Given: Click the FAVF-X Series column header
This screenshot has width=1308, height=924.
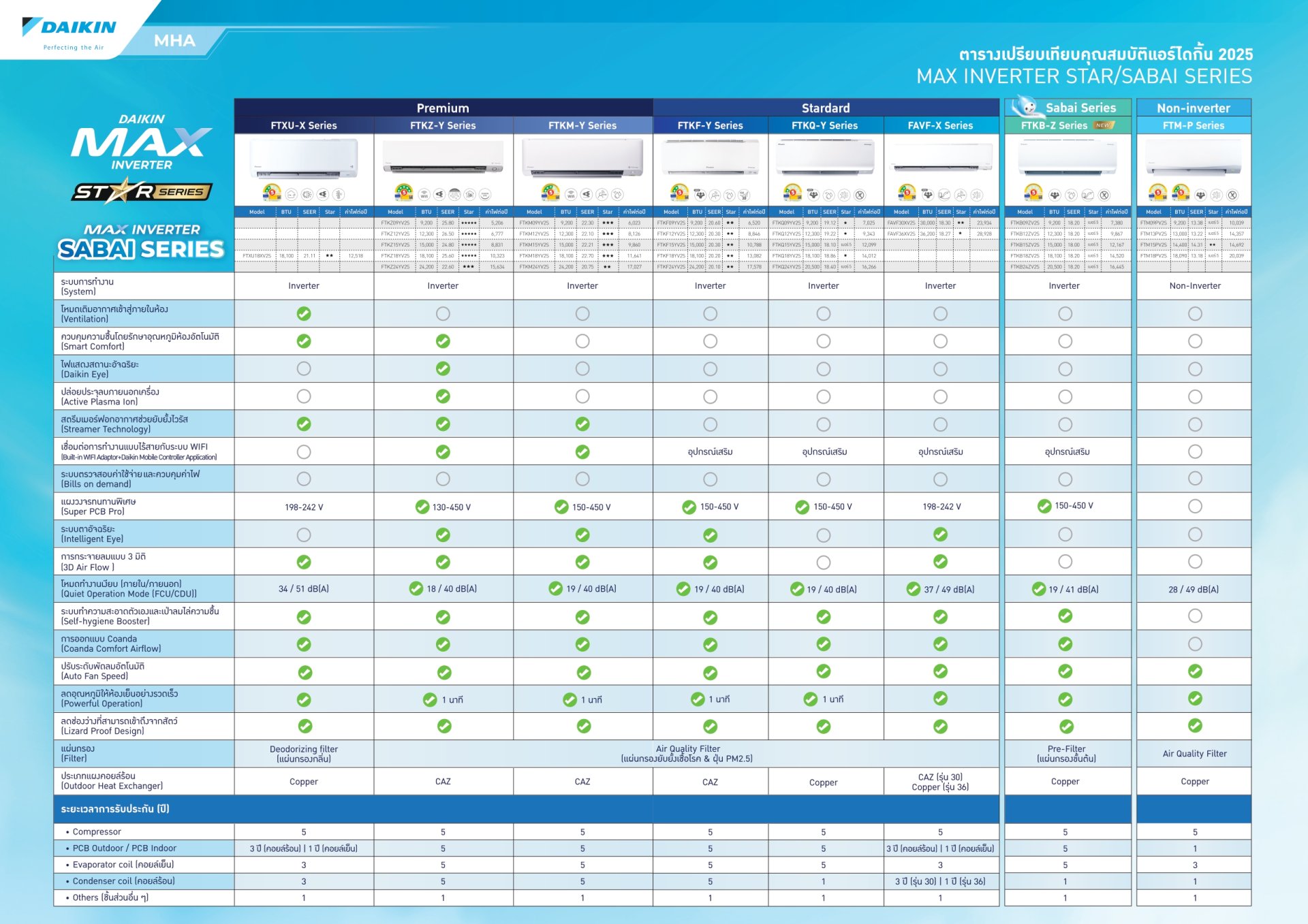Looking at the screenshot, I should click(x=940, y=125).
